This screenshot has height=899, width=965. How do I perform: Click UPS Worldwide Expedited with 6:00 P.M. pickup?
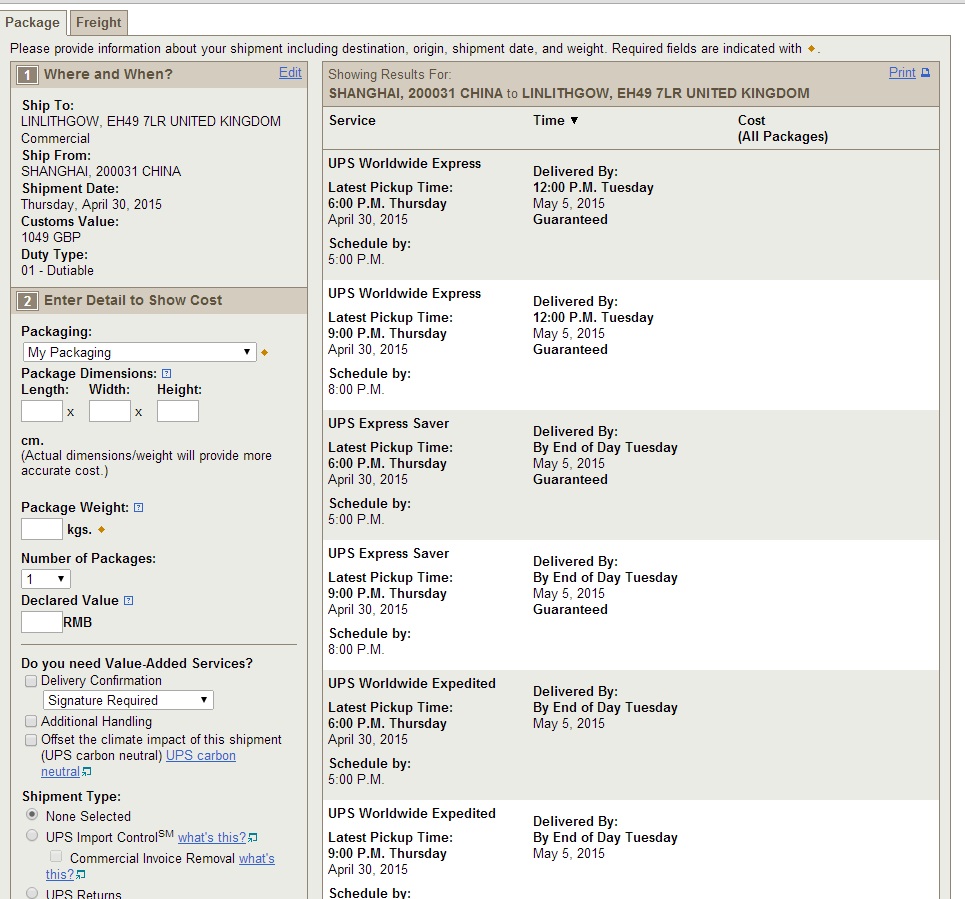click(412, 684)
